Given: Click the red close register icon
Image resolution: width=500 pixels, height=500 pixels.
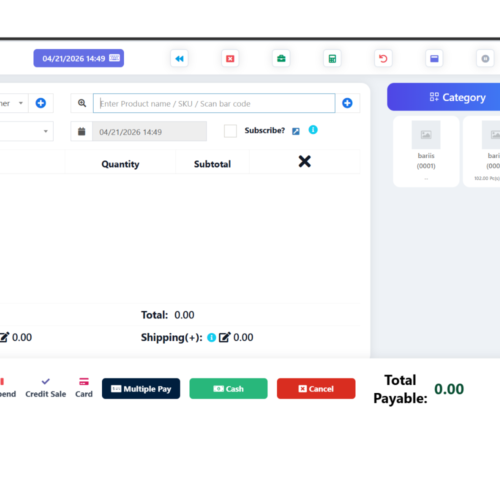Looking at the screenshot, I should 230,59.
